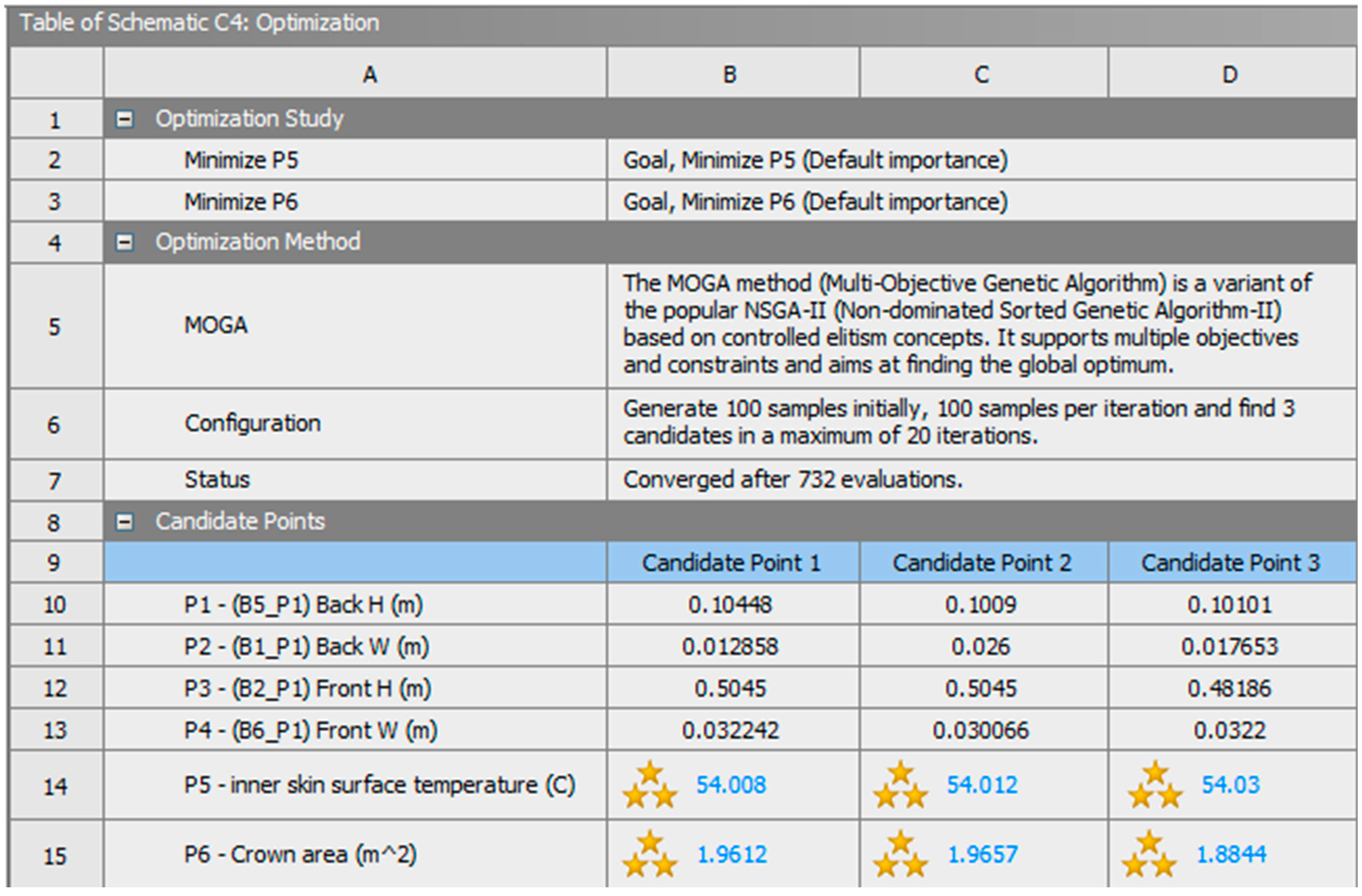Click the Back W value 0.012858

coord(730,646)
